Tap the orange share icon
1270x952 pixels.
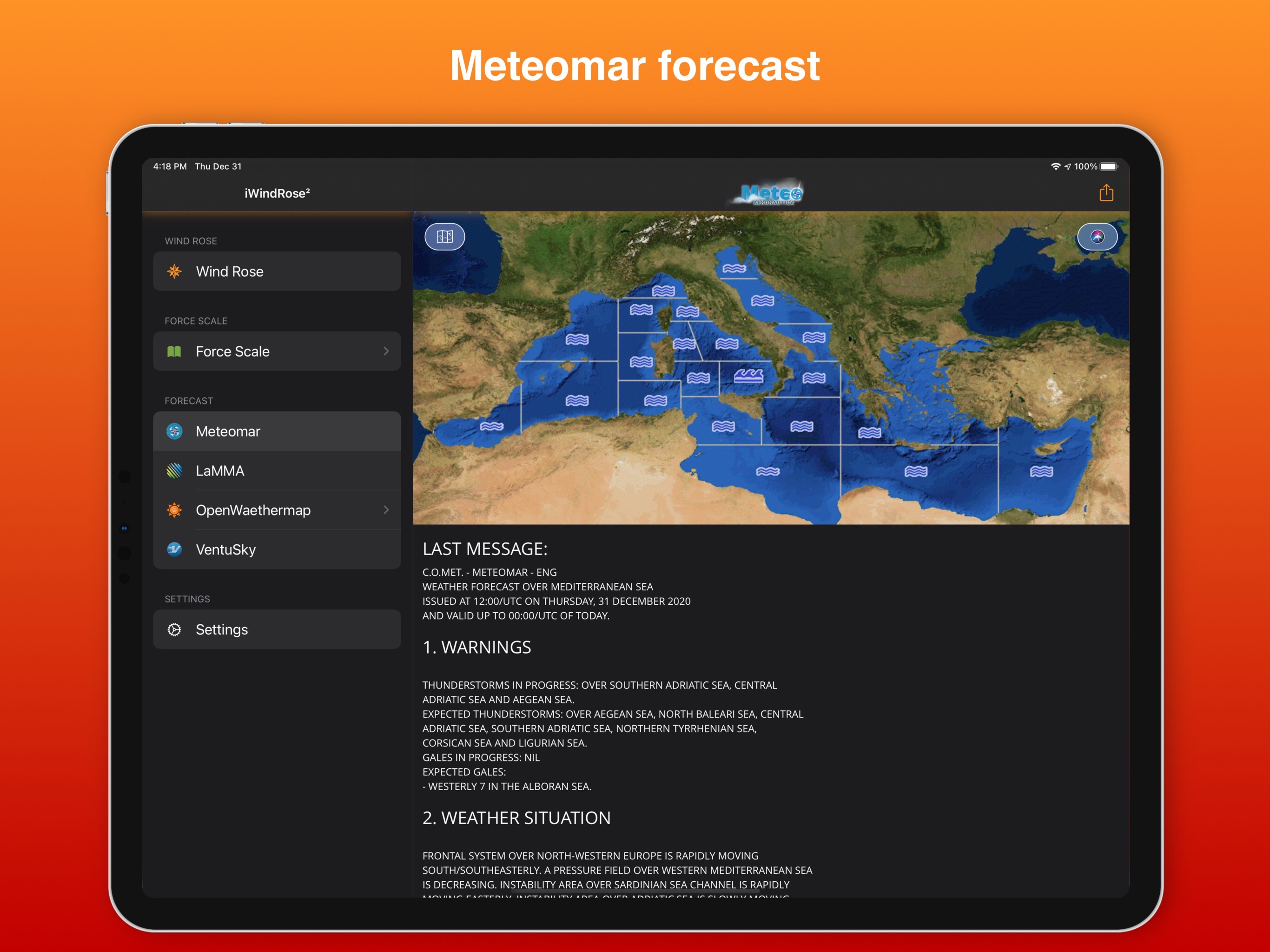1106,193
